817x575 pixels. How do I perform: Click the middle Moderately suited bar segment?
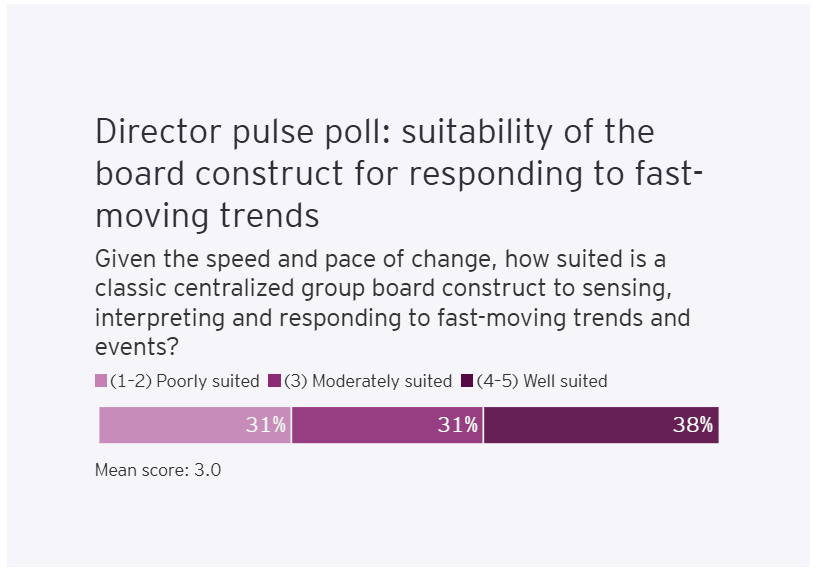tap(370, 425)
